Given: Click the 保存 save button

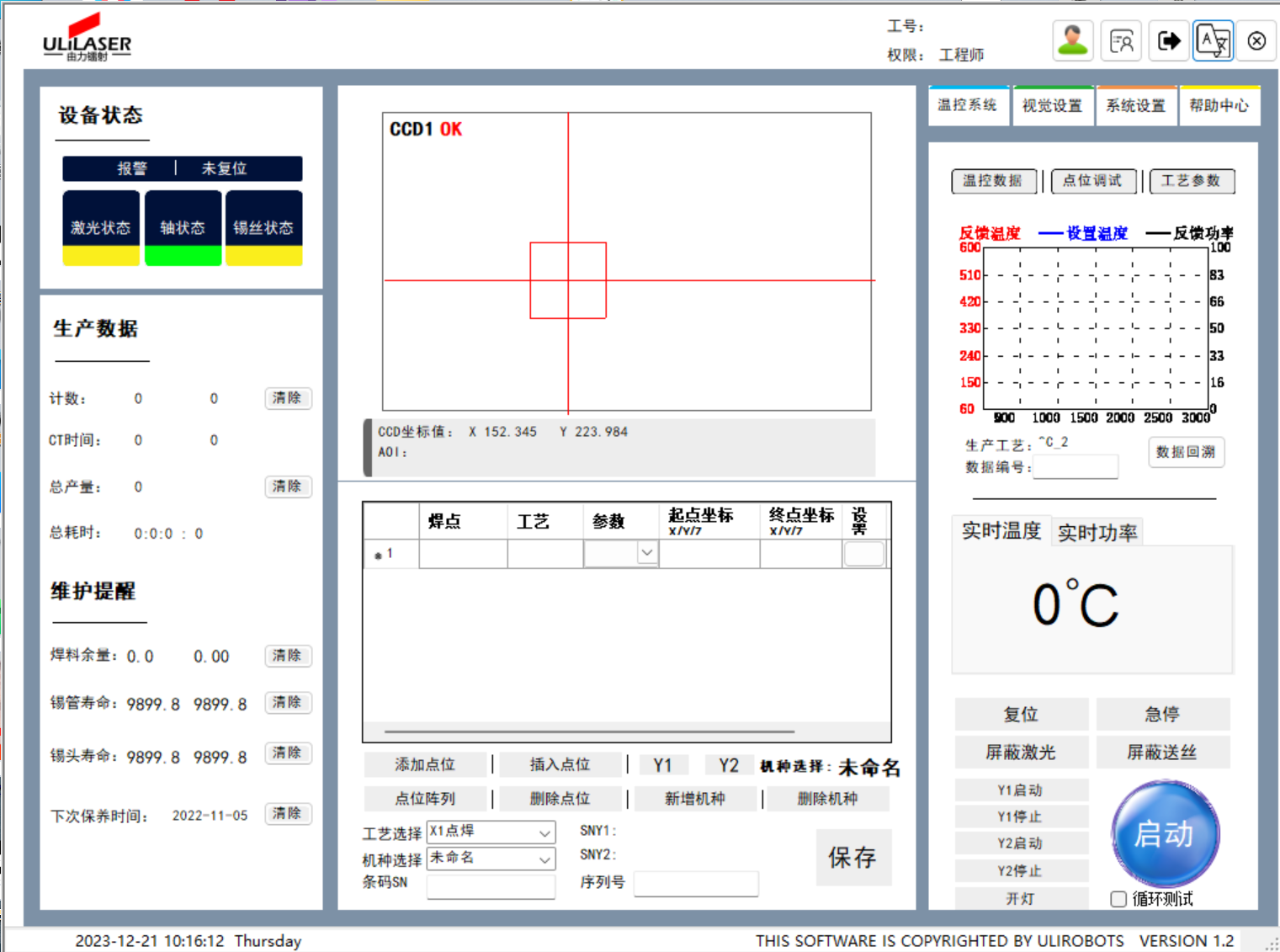Looking at the screenshot, I should (852, 857).
